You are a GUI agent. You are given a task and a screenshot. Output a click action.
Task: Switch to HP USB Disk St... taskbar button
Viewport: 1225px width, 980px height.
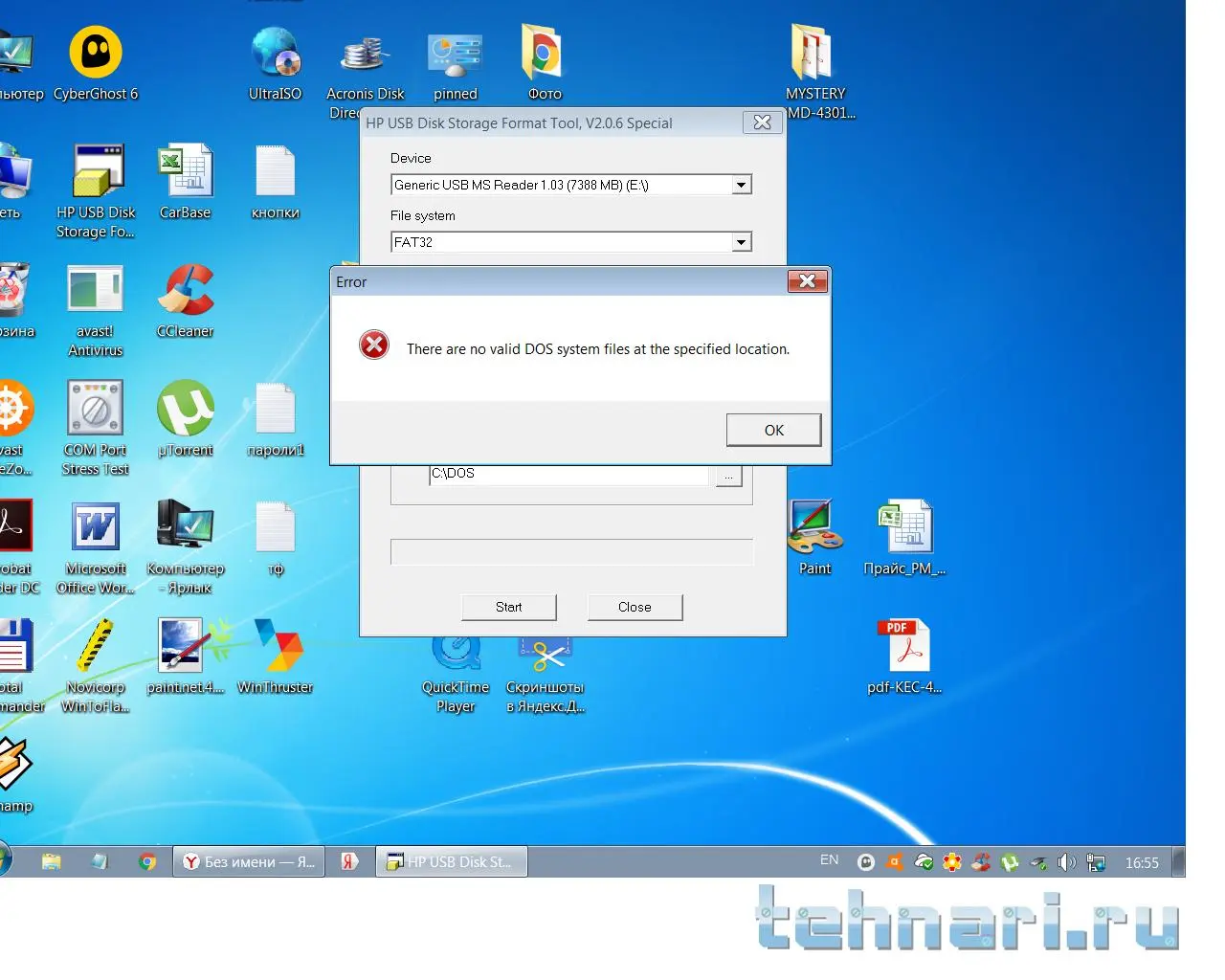pyautogui.click(x=452, y=862)
